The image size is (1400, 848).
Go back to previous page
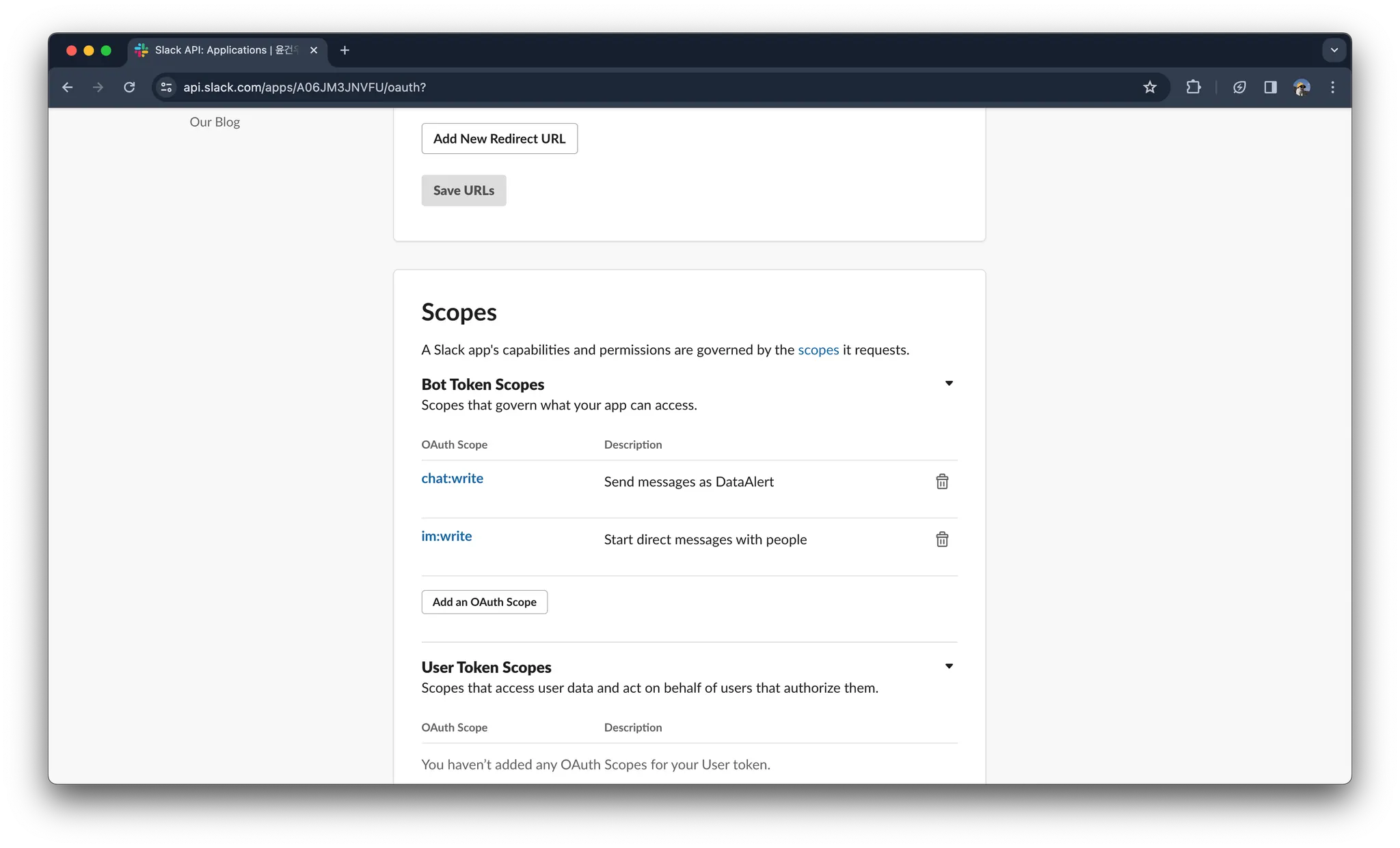pyautogui.click(x=68, y=88)
